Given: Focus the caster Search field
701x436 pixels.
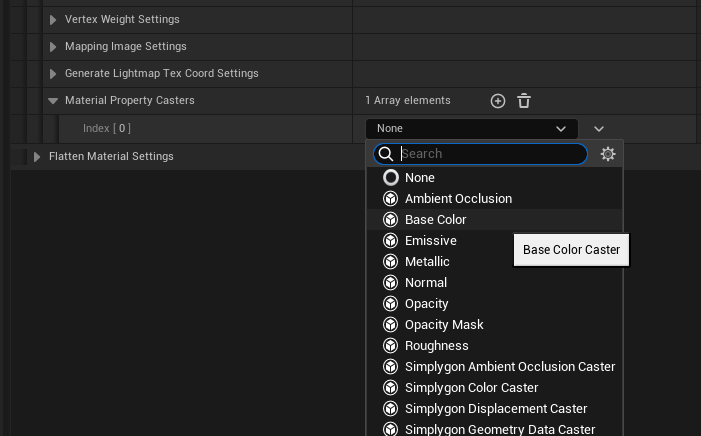Looking at the screenshot, I should pos(490,154).
